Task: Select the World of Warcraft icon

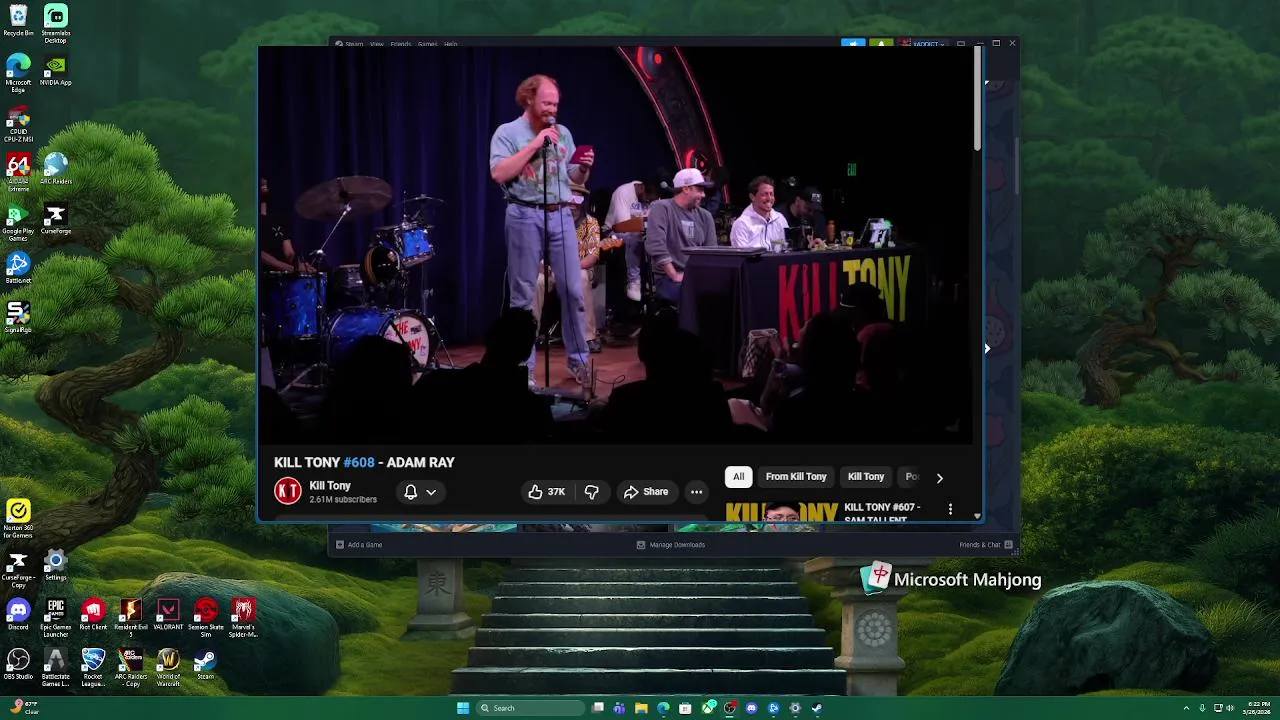Action: [x=168, y=667]
